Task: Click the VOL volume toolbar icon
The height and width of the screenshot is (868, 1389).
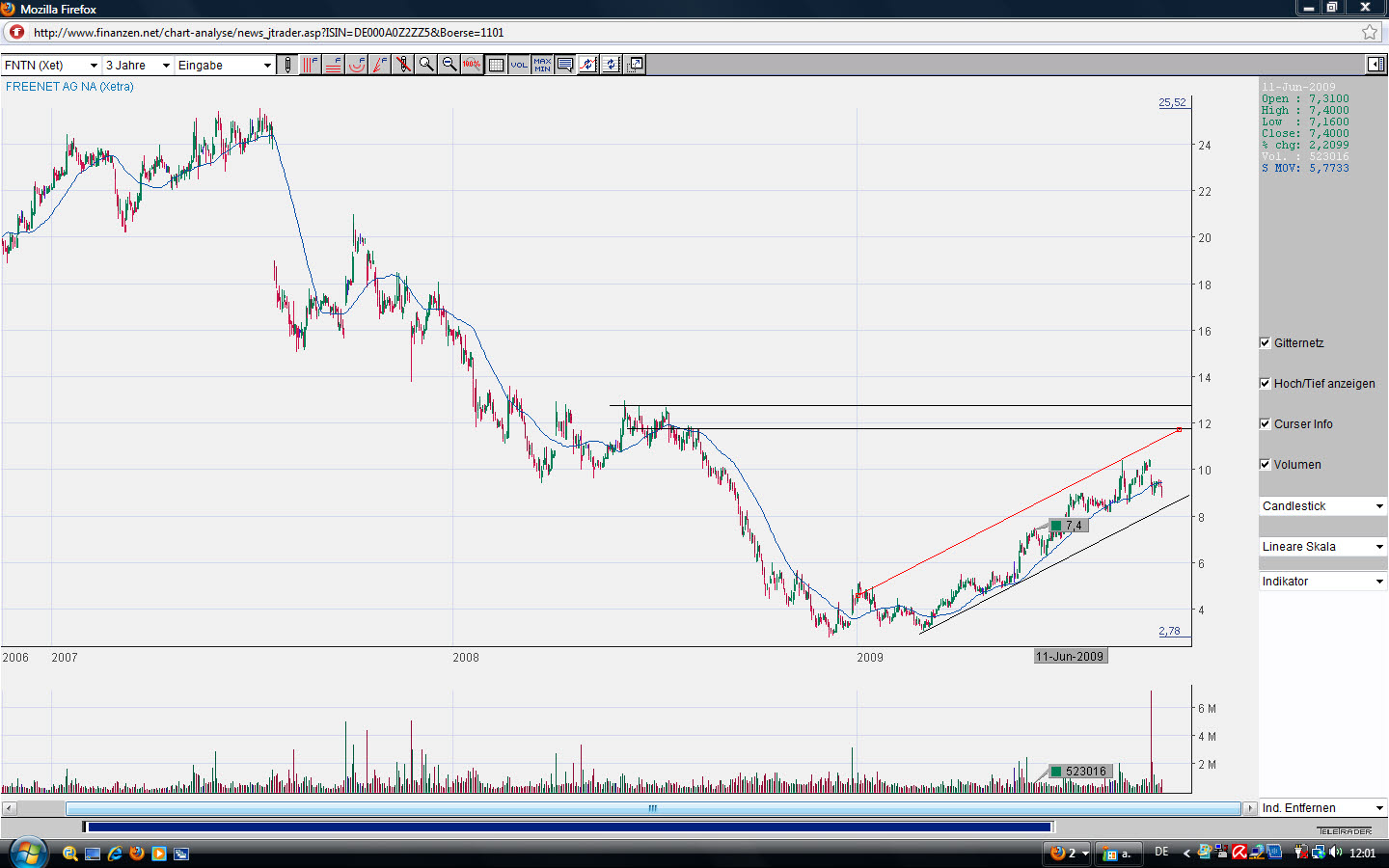Action: [519, 65]
